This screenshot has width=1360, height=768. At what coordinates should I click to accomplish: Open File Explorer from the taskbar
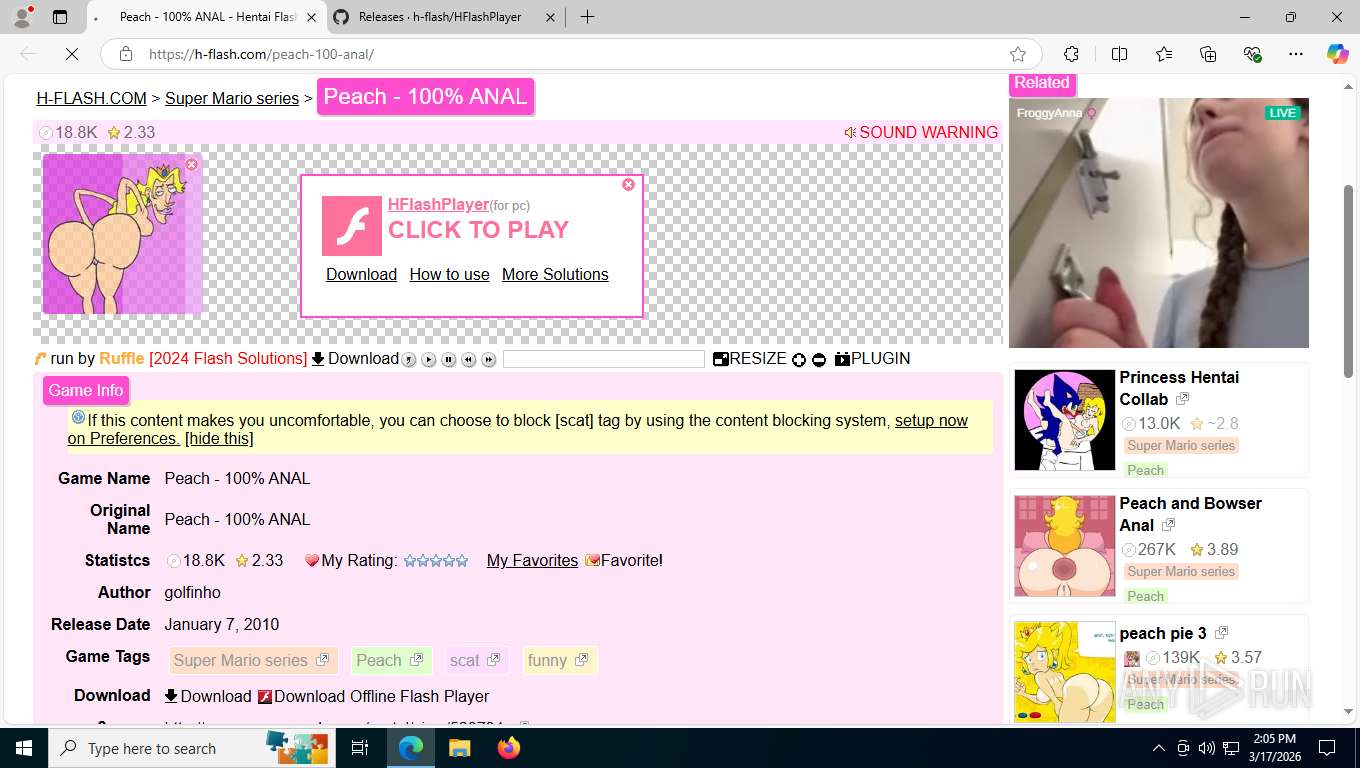[459, 748]
